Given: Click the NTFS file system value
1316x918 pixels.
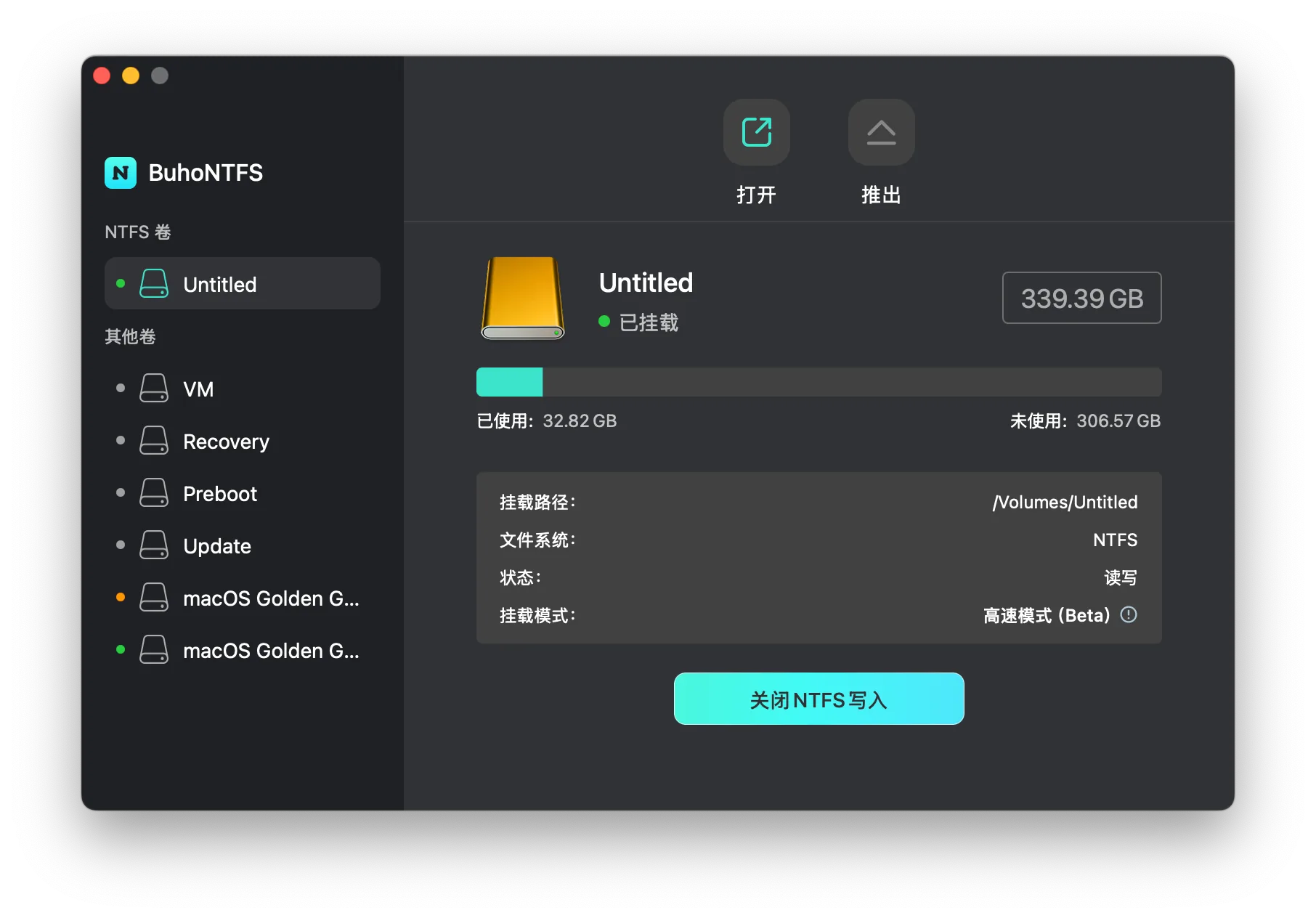Looking at the screenshot, I should pyautogui.click(x=1116, y=540).
